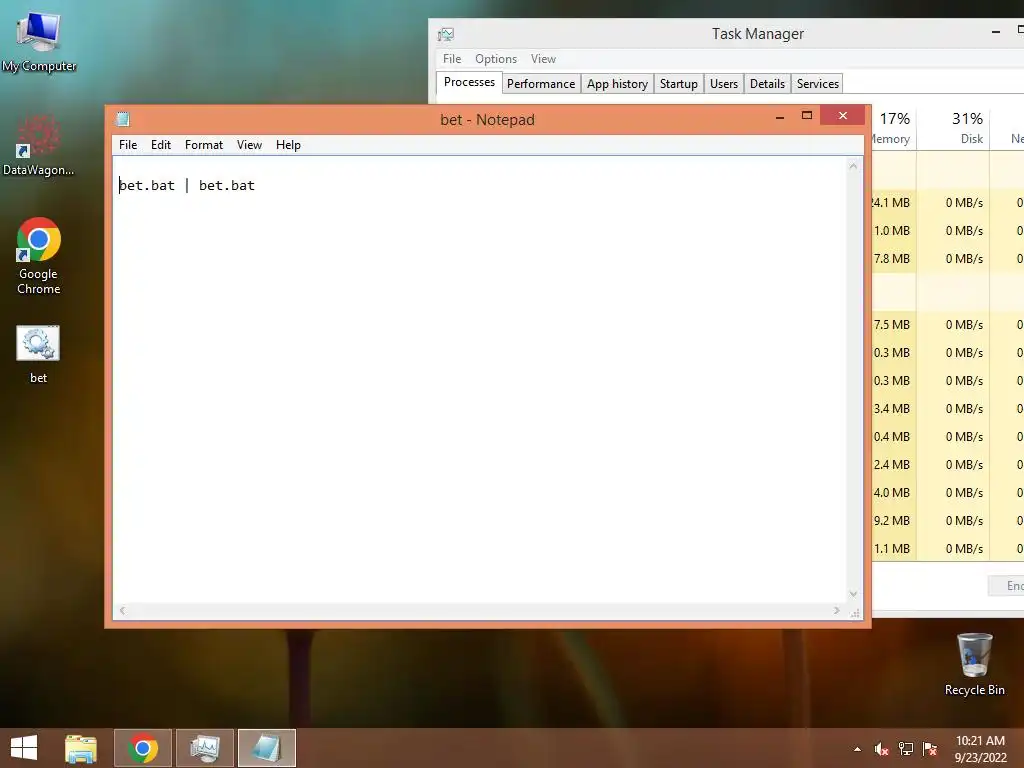Open Chrome from the taskbar
1024x768 pixels.
(143, 748)
